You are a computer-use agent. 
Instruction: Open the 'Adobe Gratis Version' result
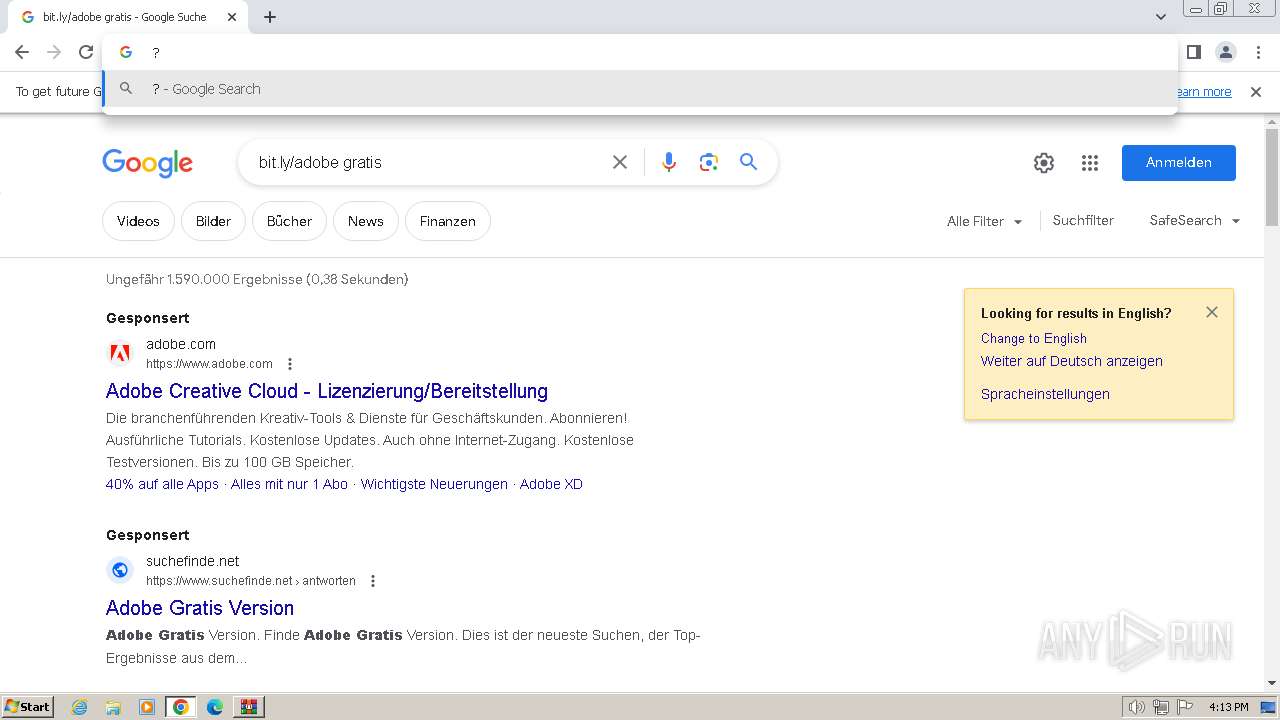[x=200, y=608]
